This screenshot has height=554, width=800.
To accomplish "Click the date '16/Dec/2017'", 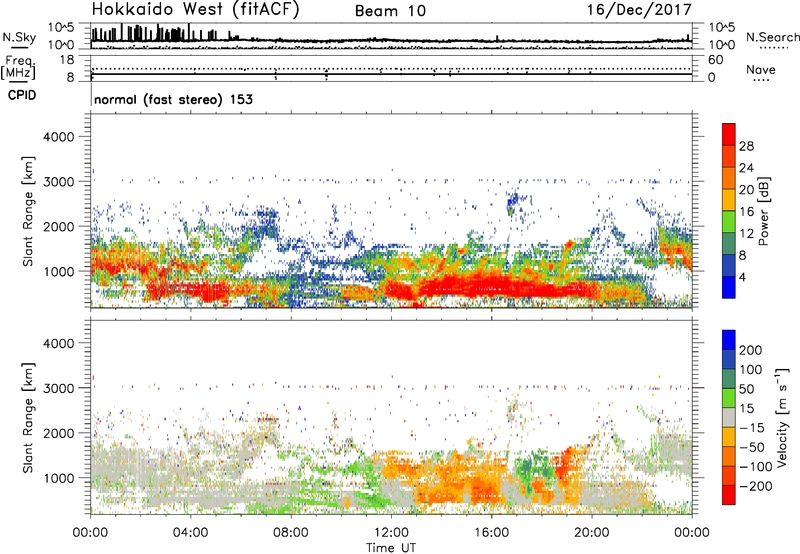I will tap(639, 9).
